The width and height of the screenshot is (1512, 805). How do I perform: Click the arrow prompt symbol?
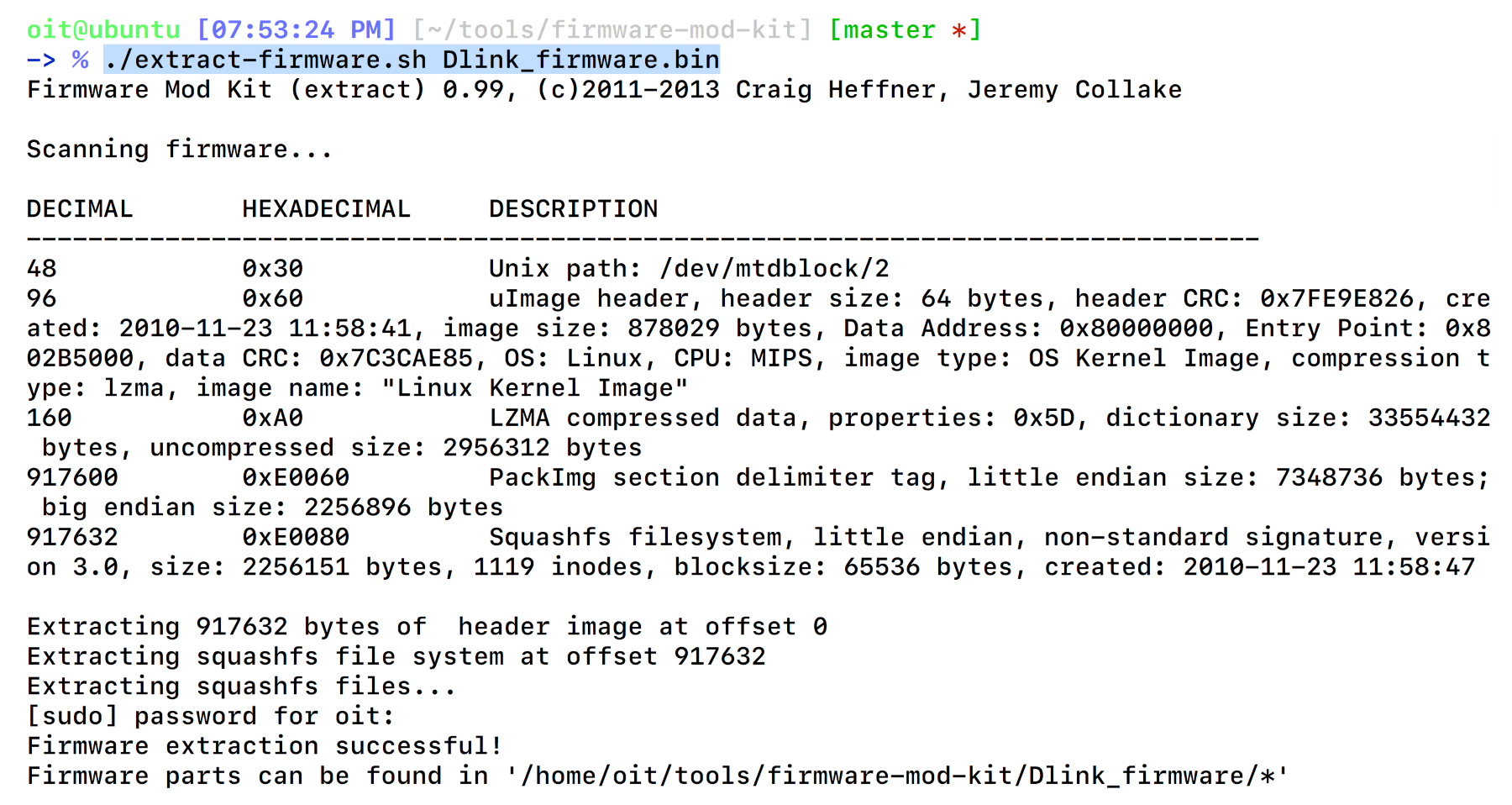(x=41, y=60)
